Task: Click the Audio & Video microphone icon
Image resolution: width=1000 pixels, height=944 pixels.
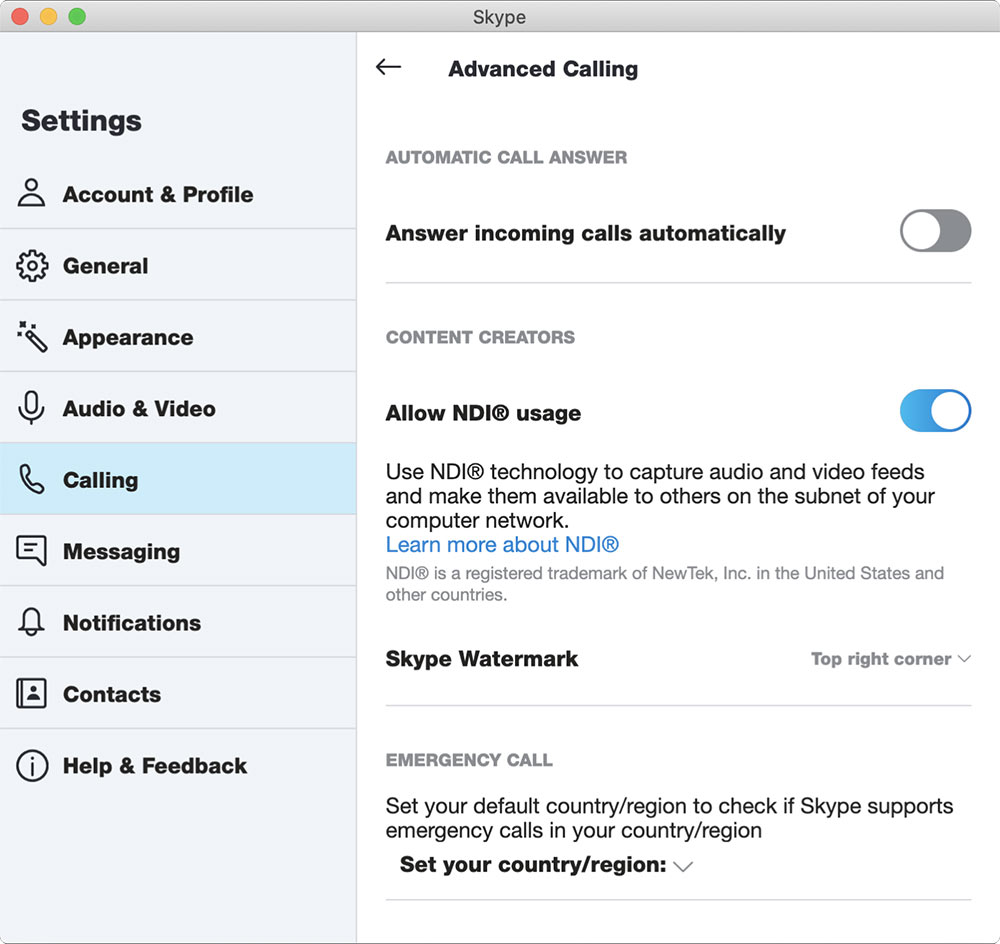Action: coord(31,408)
